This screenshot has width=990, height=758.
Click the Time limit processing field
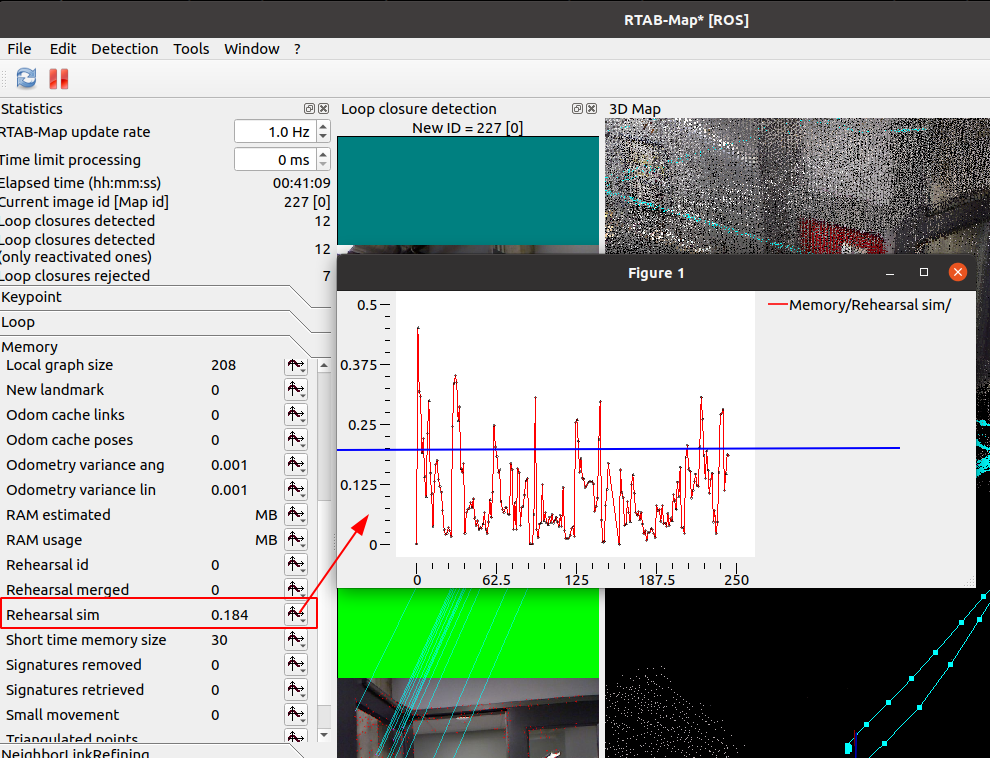coord(273,160)
